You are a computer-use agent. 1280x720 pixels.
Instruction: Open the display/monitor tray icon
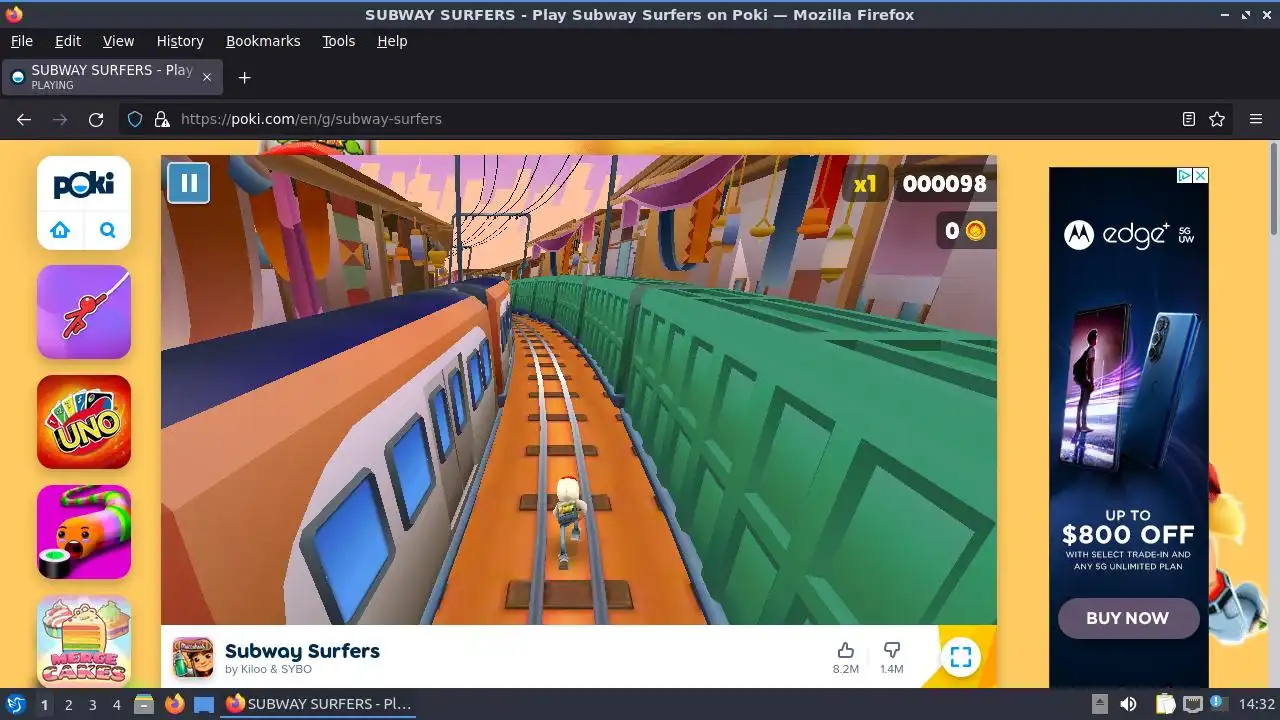[x=1192, y=704]
